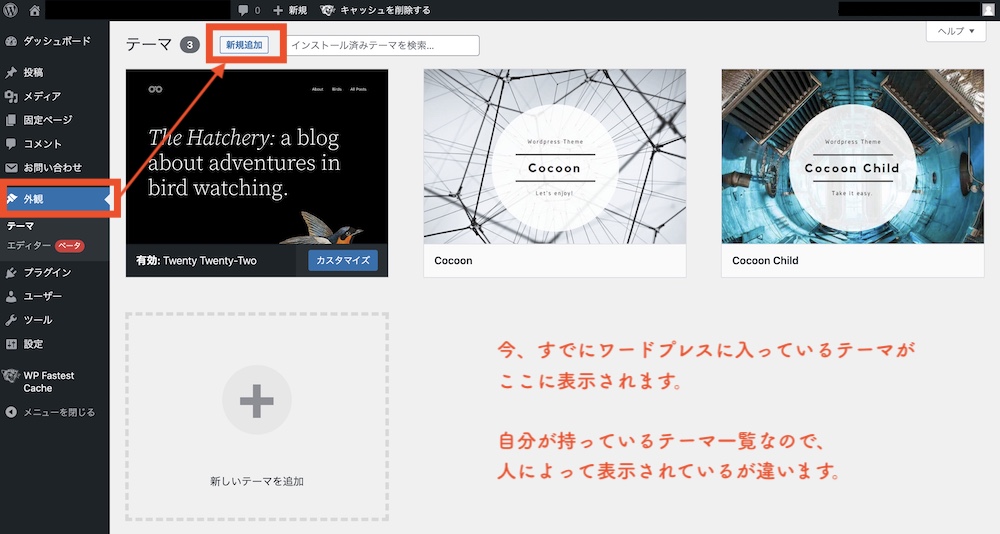Click the メディア icon in sidebar
Image resolution: width=1000 pixels, height=534 pixels.
pyautogui.click(x=11, y=96)
